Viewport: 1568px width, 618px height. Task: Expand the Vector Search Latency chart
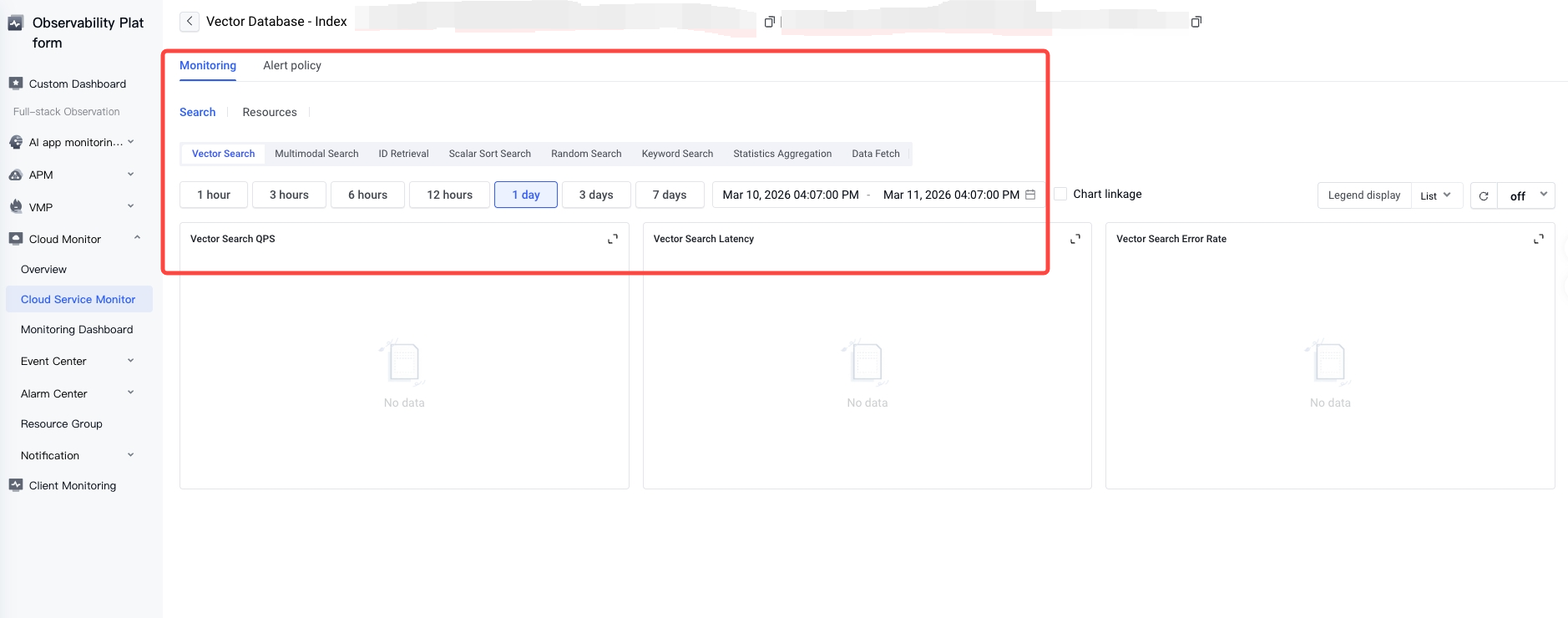tap(1075, 239)
